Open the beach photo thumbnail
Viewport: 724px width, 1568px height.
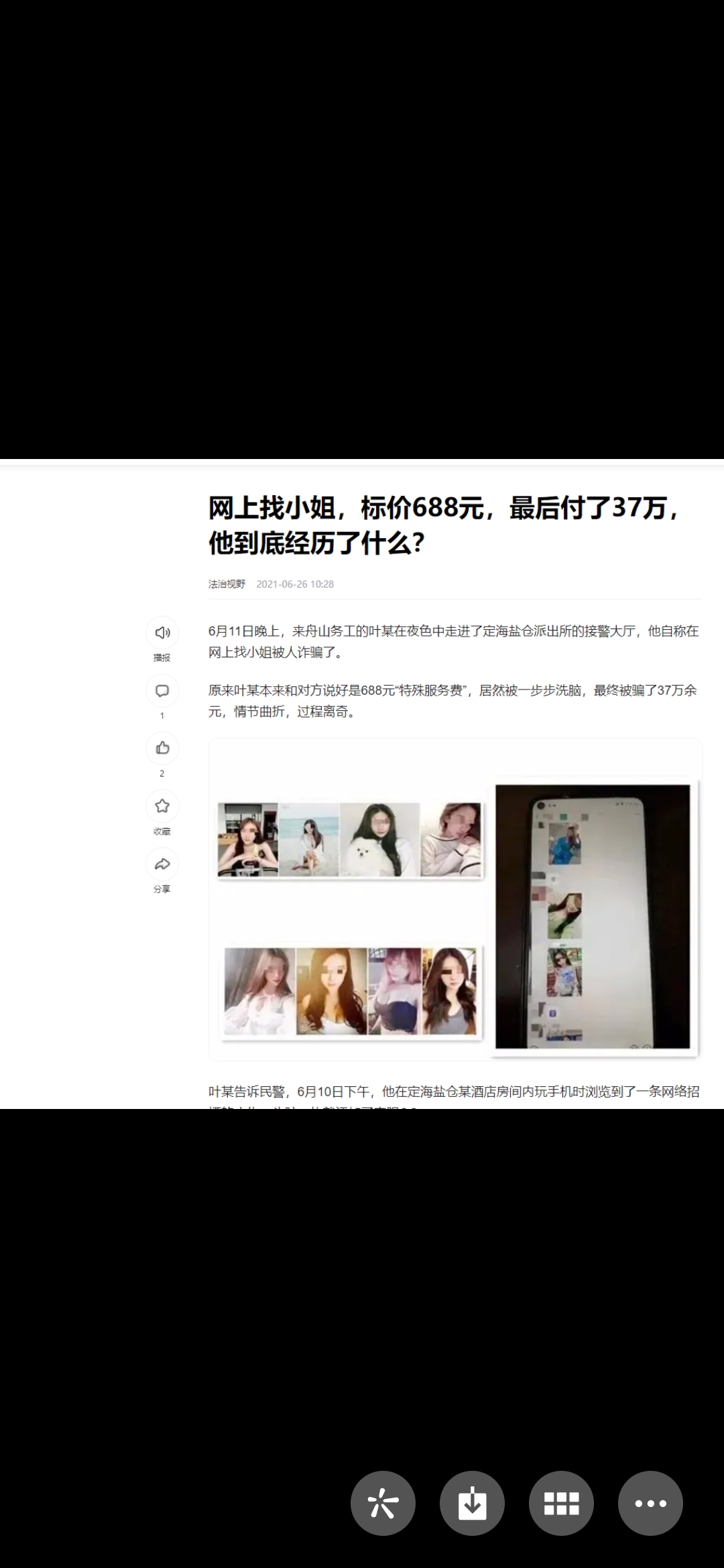309,840
